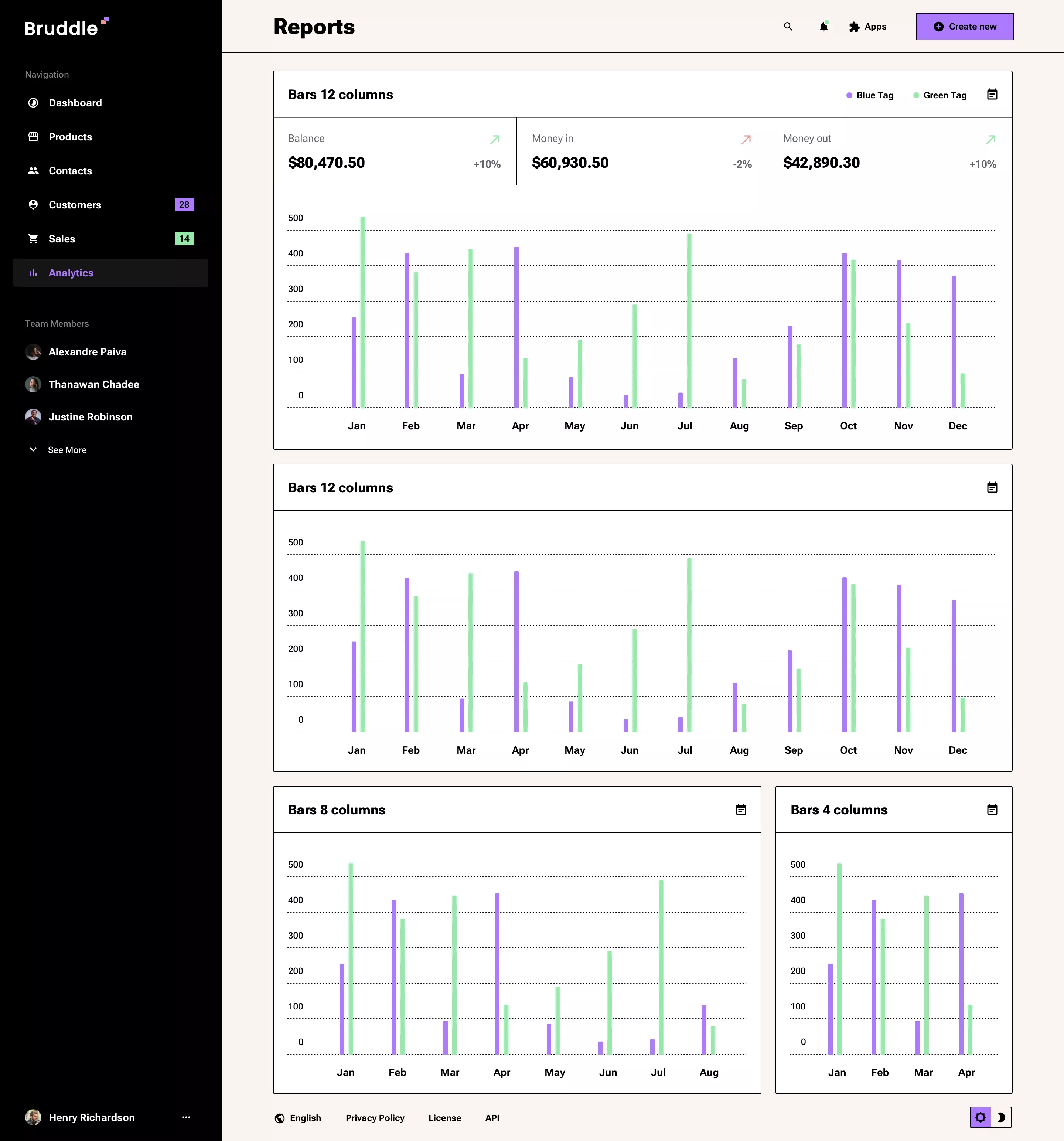
Task: Click the calendar icon on Bars 8 columns card
Action: click(x=741, y=810)
